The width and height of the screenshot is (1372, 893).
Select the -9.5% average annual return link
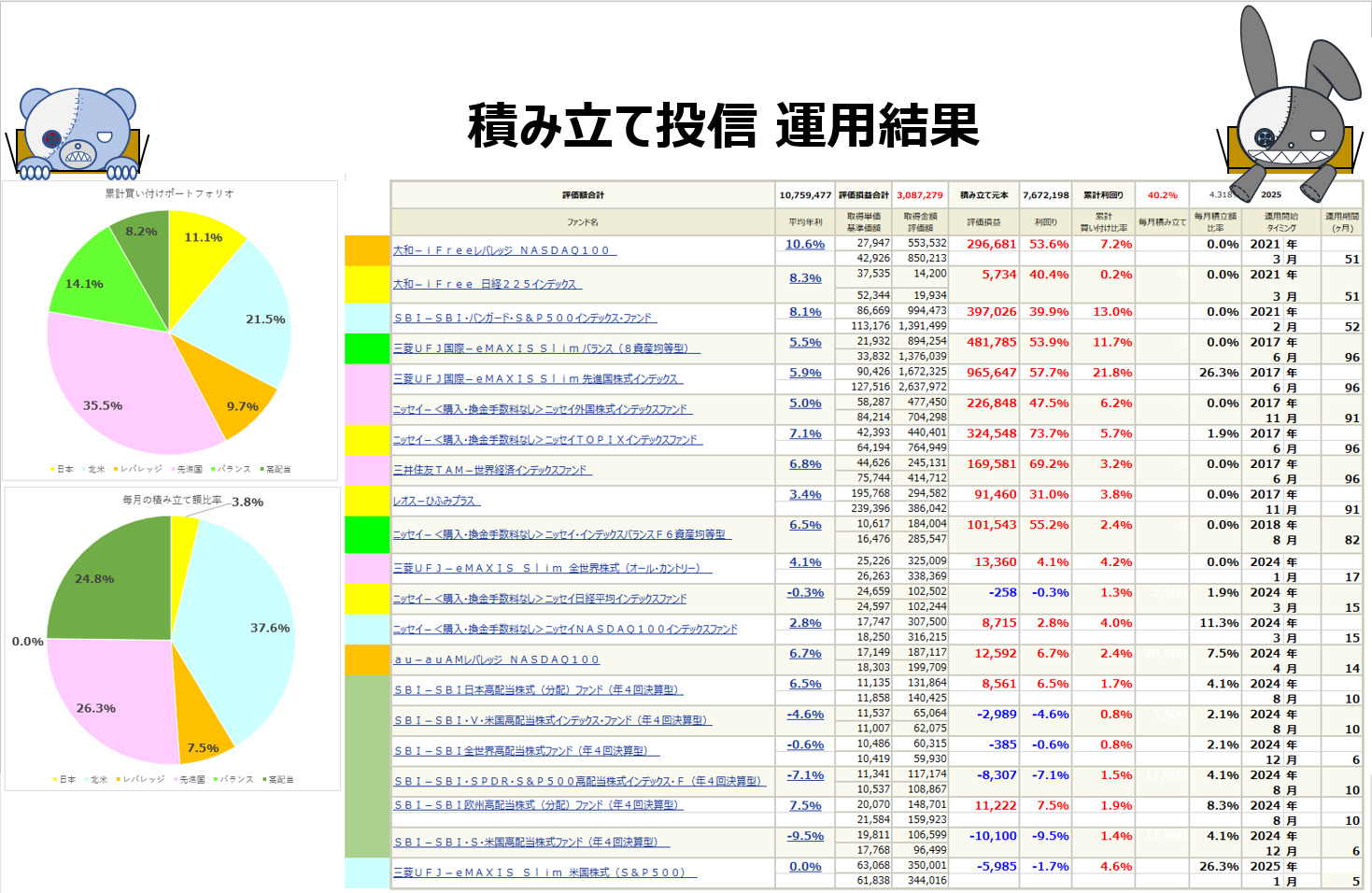[x=804, y=836]
